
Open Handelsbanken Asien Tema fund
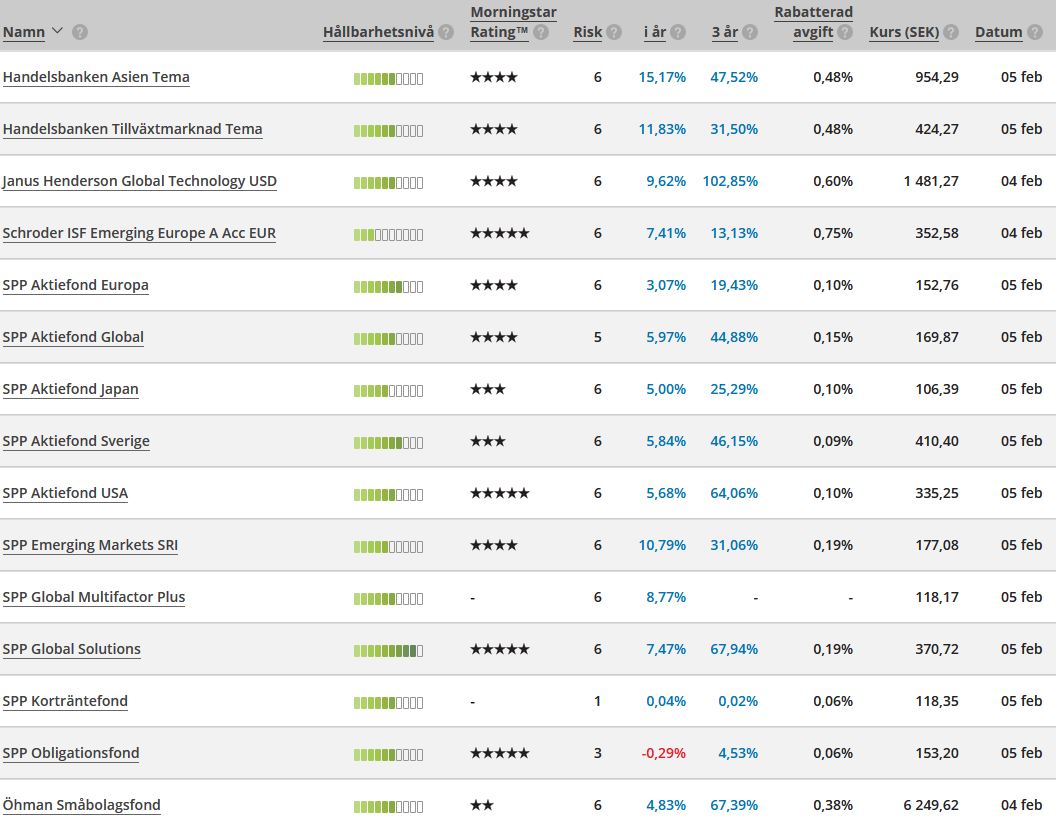pos(96,77)
